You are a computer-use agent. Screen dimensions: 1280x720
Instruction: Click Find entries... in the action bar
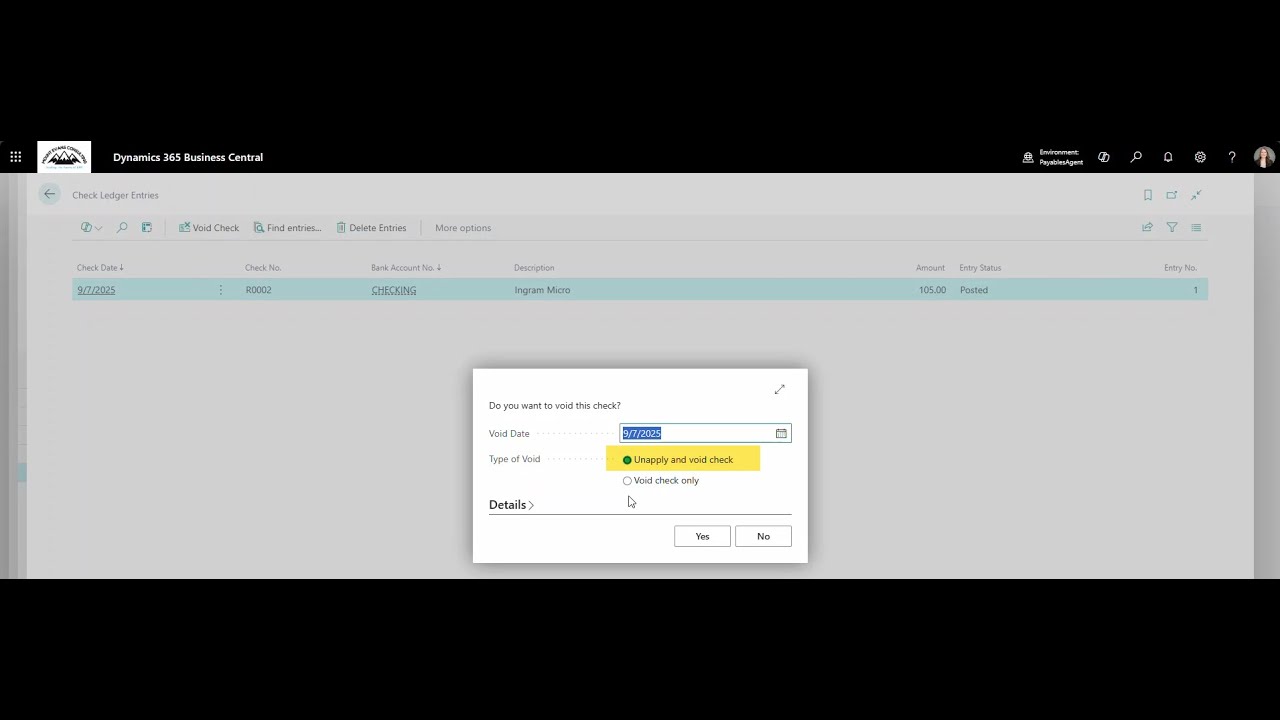pyautogui.click(x=287, y=228)
